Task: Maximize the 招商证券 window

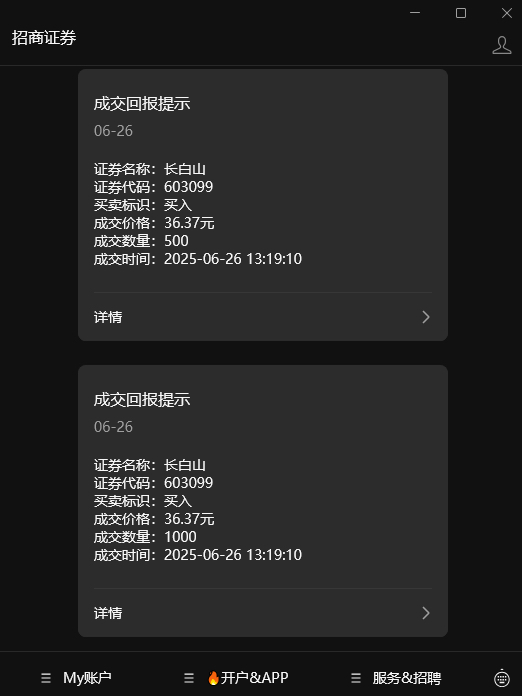Action: pos(461,13)
